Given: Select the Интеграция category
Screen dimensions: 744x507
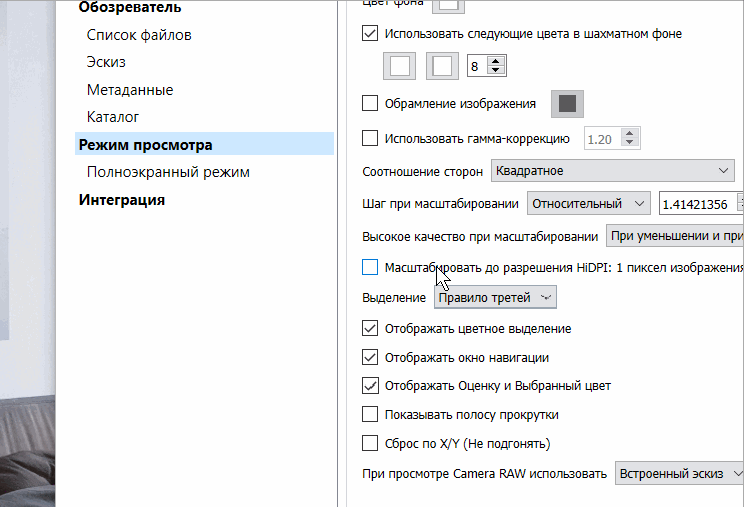Looking at the screenshot, I should [x=122, y=200].
